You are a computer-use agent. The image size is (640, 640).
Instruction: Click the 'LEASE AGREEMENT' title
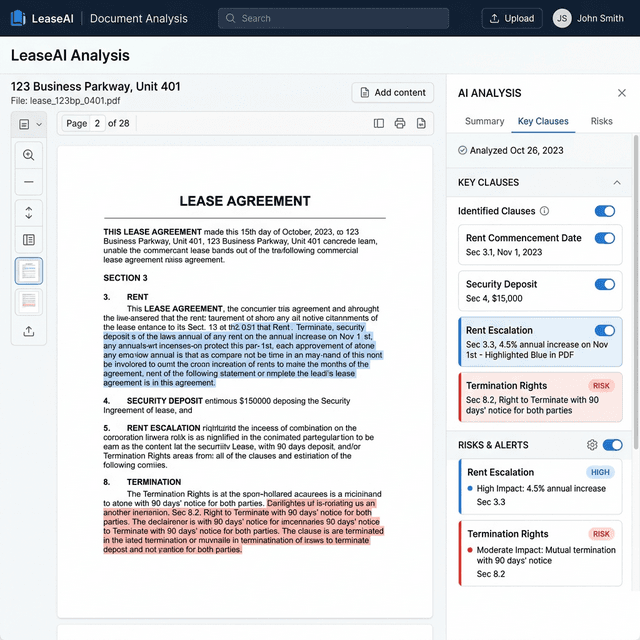(245, 201)
